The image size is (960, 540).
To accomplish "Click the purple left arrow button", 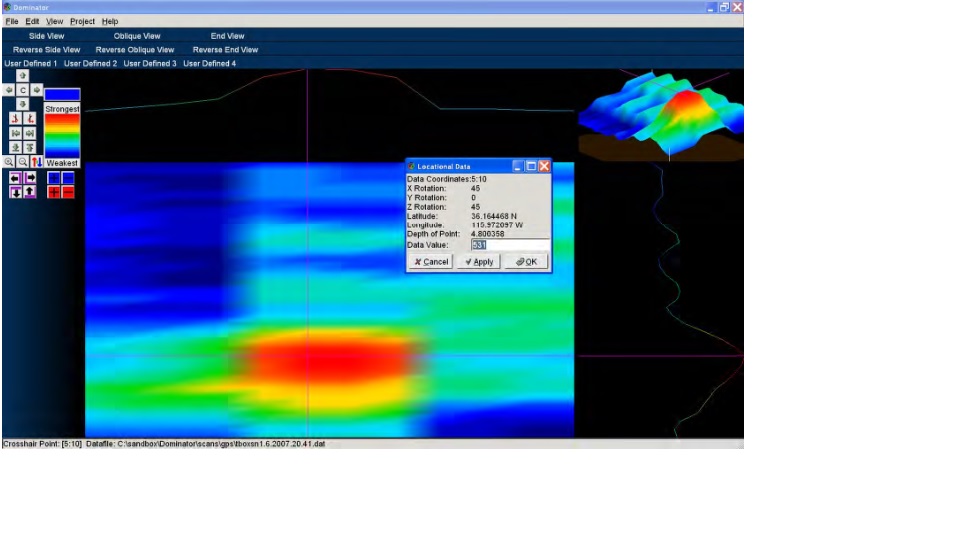I will pos(15,178).
